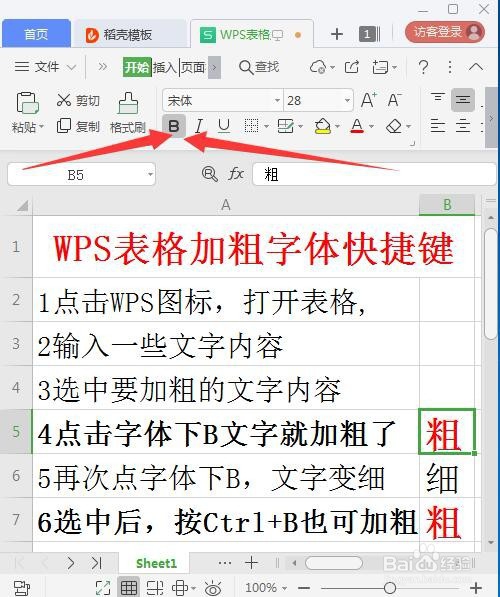Image resolution: width=500 pixels, height=597 pixels.
Task: Click the Copy icon
Action: pos(64,126)
